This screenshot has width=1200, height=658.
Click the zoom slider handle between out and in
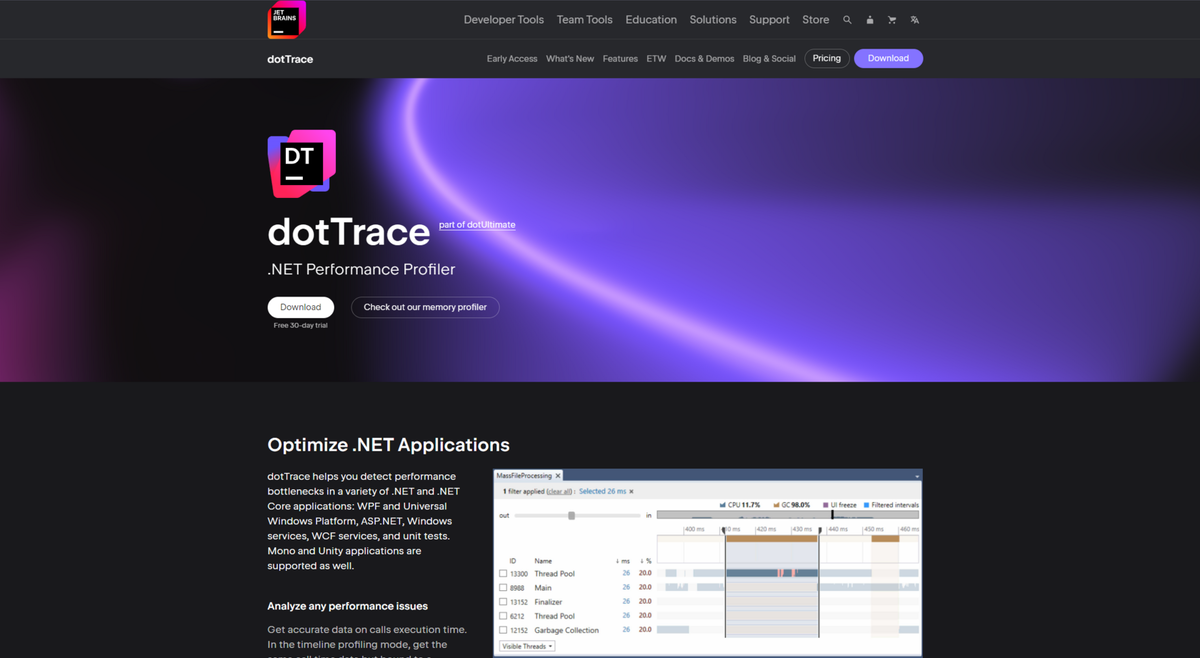click(x=571, y=516)
